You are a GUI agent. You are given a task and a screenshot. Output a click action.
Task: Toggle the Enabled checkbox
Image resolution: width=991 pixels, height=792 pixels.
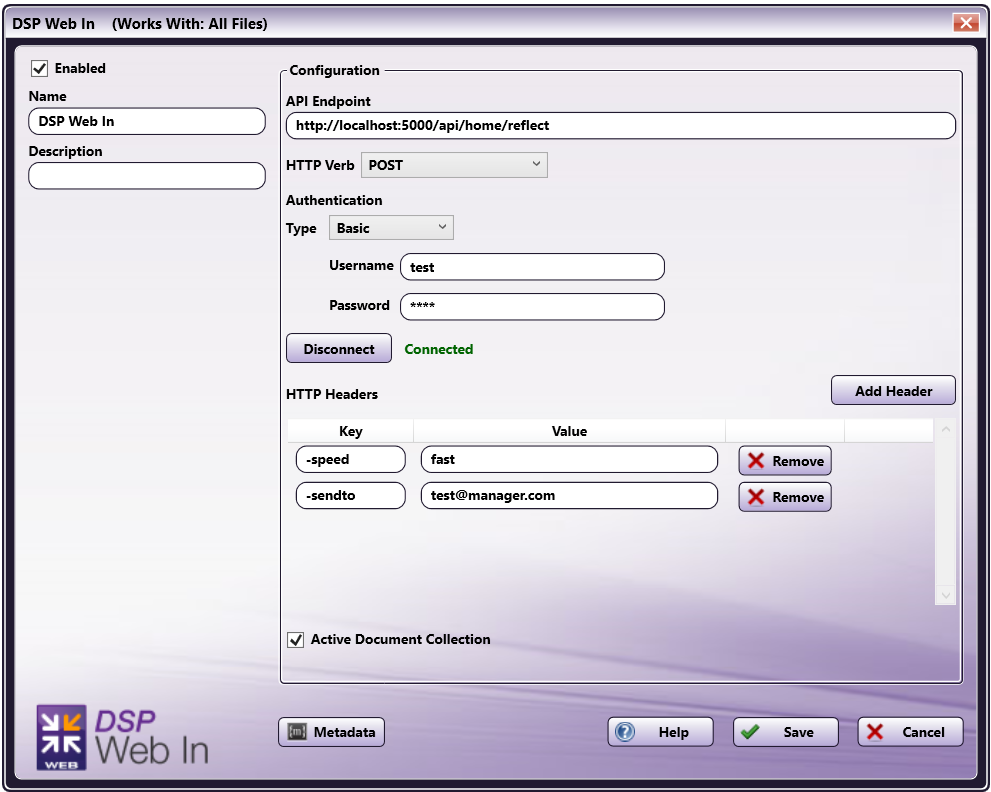pos(40,68)
